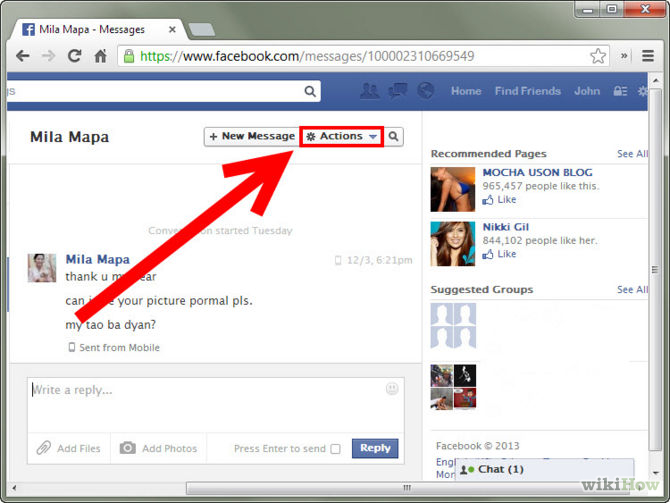Viewport: 670px width, 503px height.
Task: Click the browser reload button
Action: point(74,56)
